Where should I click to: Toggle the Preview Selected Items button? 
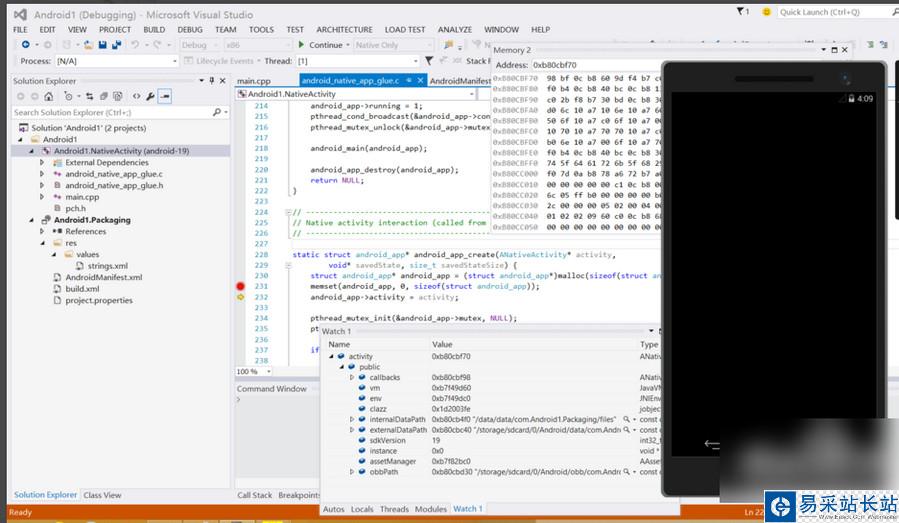165,96
